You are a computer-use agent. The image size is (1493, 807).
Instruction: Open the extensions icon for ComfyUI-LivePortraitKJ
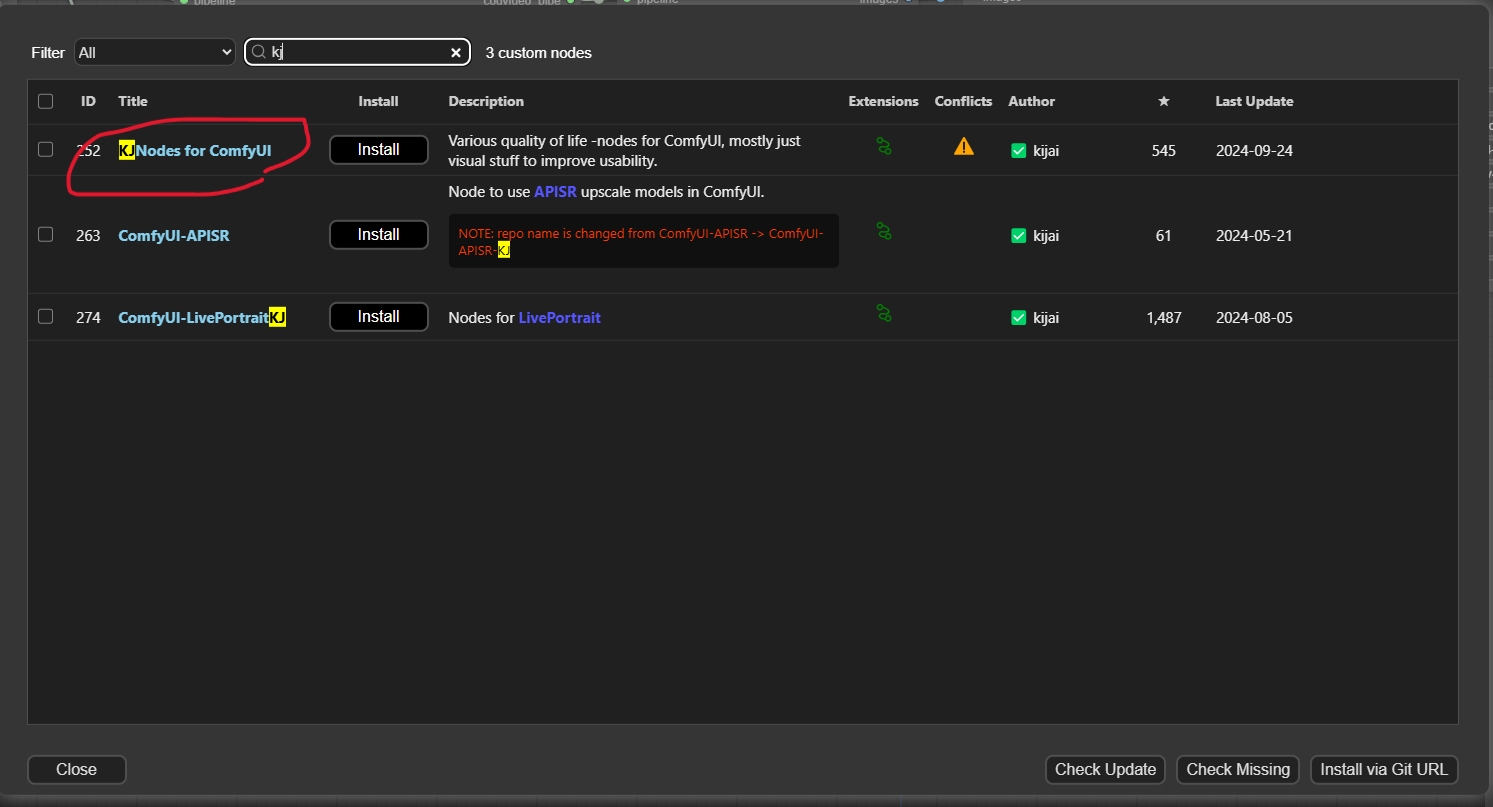(884, 314)
